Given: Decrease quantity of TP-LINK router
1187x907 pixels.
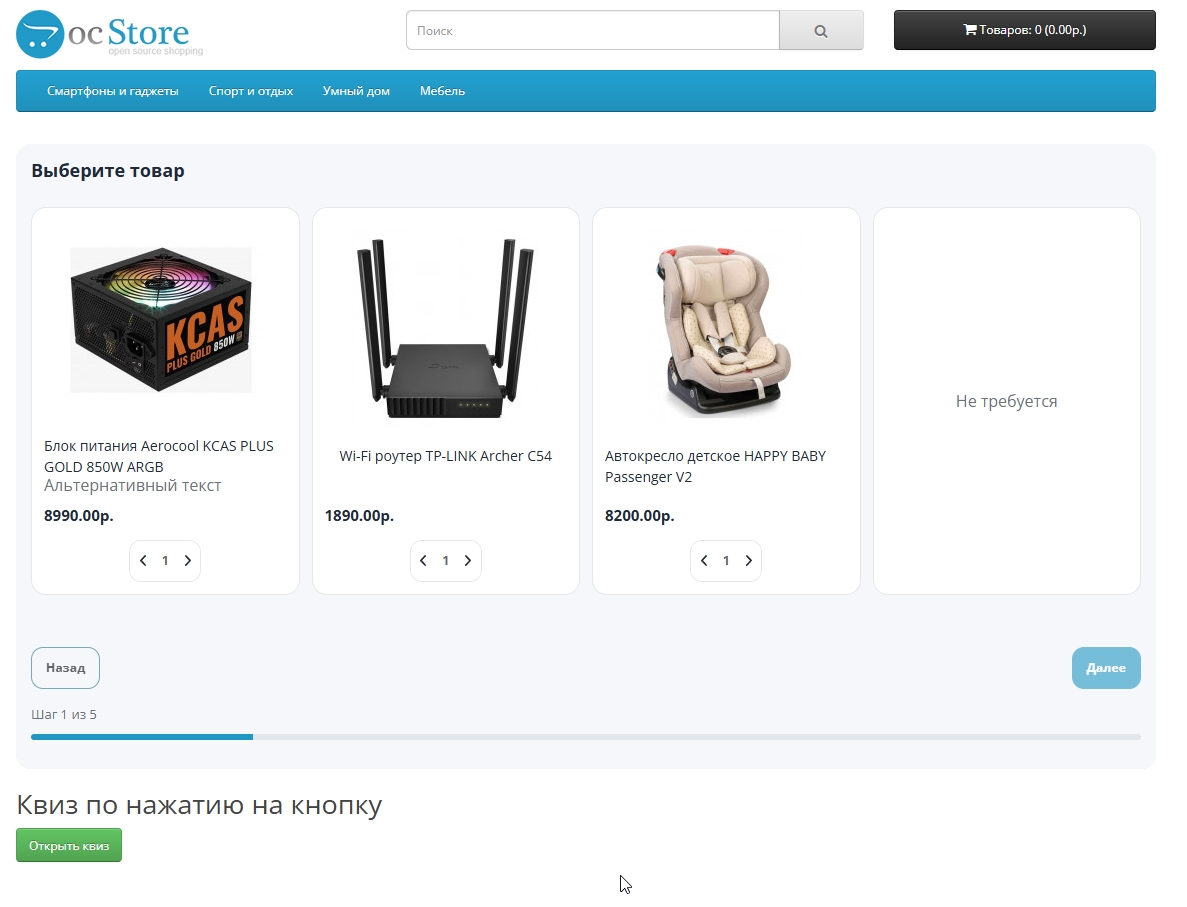Looking at the screenshot, I should [x=424, y=561].
